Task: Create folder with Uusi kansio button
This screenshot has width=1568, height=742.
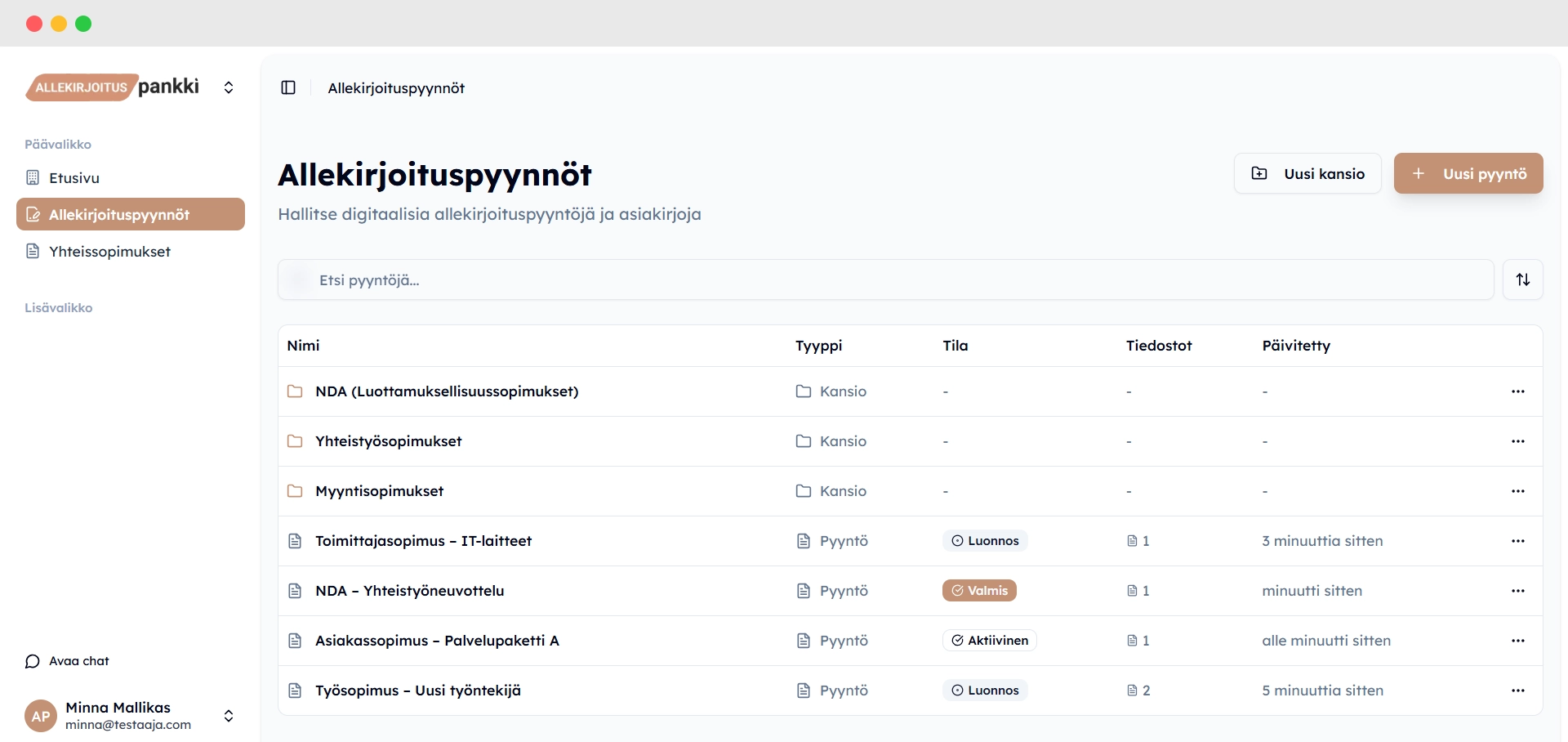Action: pos(1307,173)
